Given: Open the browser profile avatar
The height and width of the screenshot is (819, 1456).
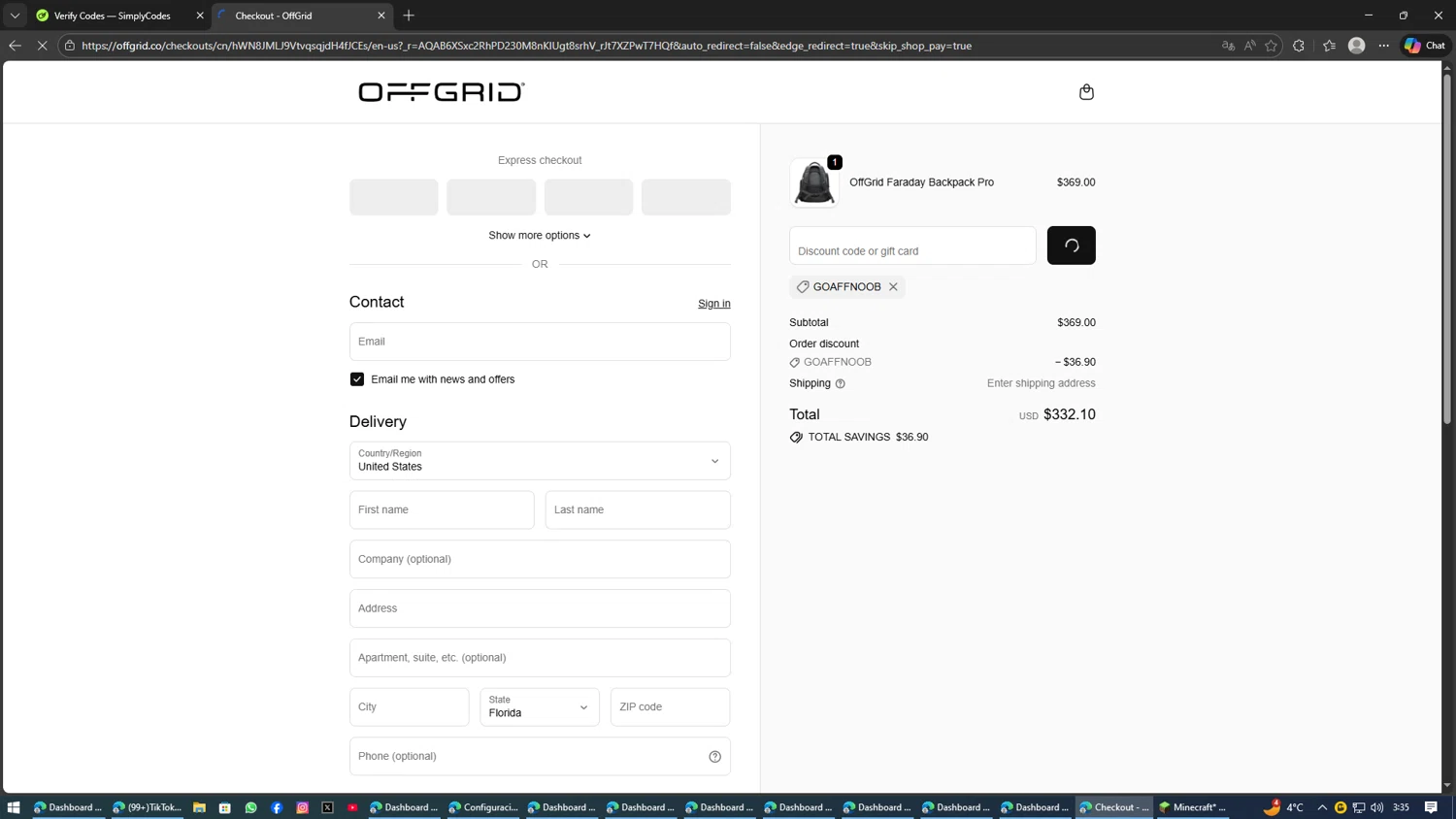Looking at the screenshot, I should point(1357,46).
